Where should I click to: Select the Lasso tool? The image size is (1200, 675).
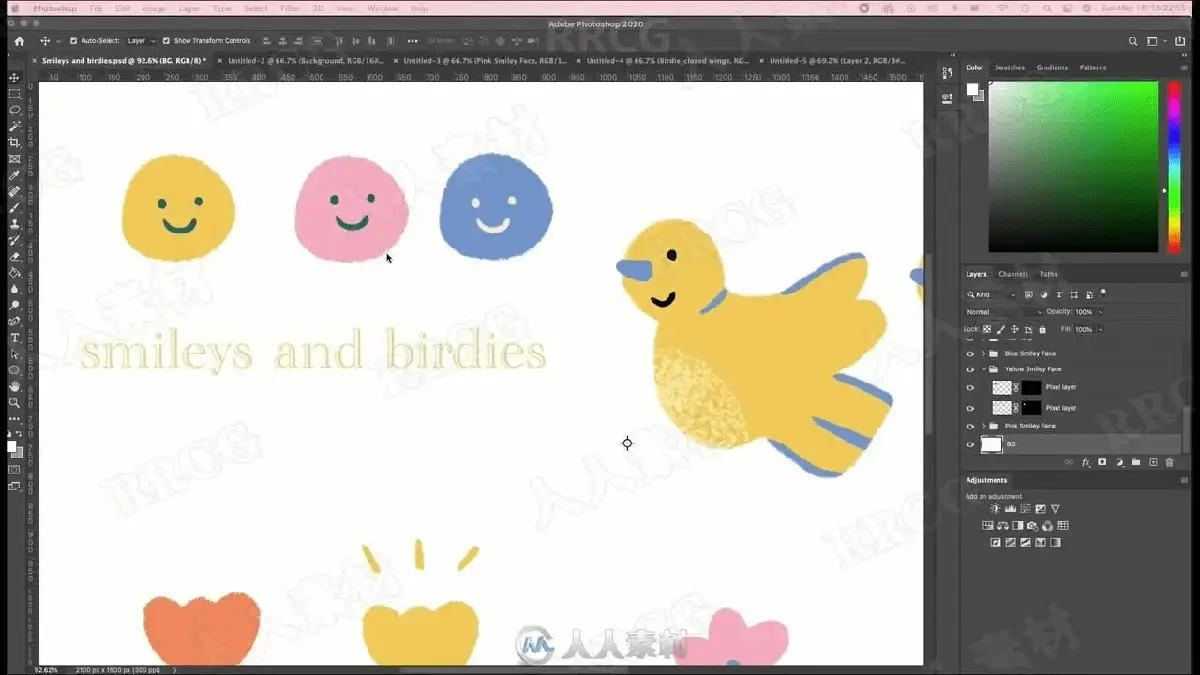(14, 110)
